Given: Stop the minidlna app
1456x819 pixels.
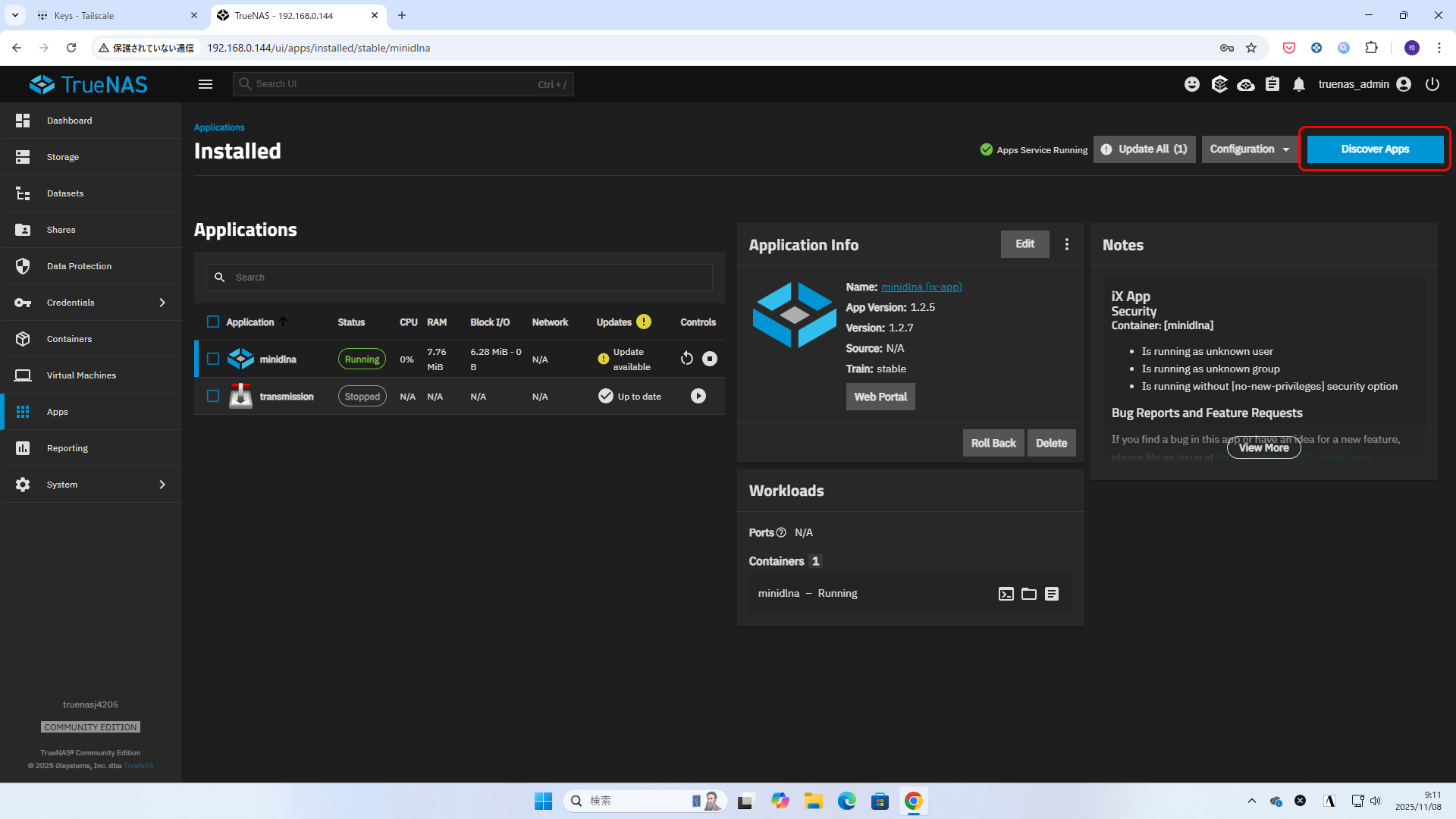Looking at the screenshot, I should [710, 359].
